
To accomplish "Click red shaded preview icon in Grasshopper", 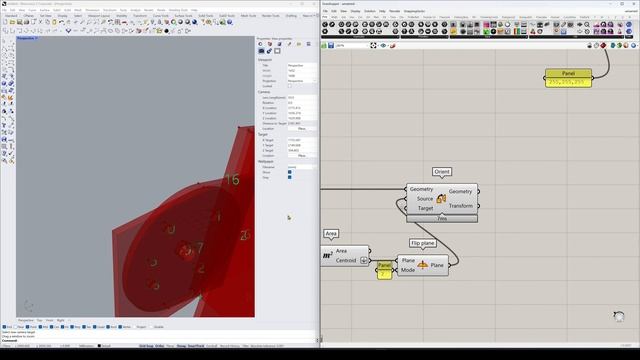I will click(603, 45).
